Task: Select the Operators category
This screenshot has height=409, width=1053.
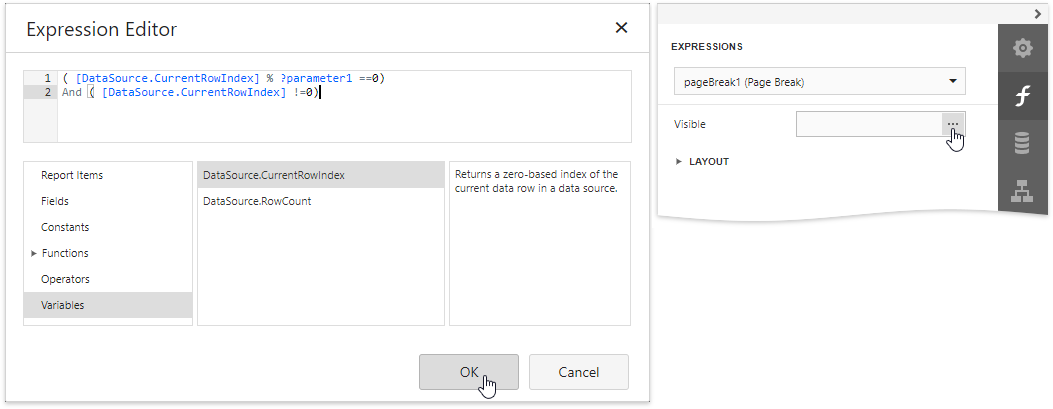Action: [x=65, y=280]
